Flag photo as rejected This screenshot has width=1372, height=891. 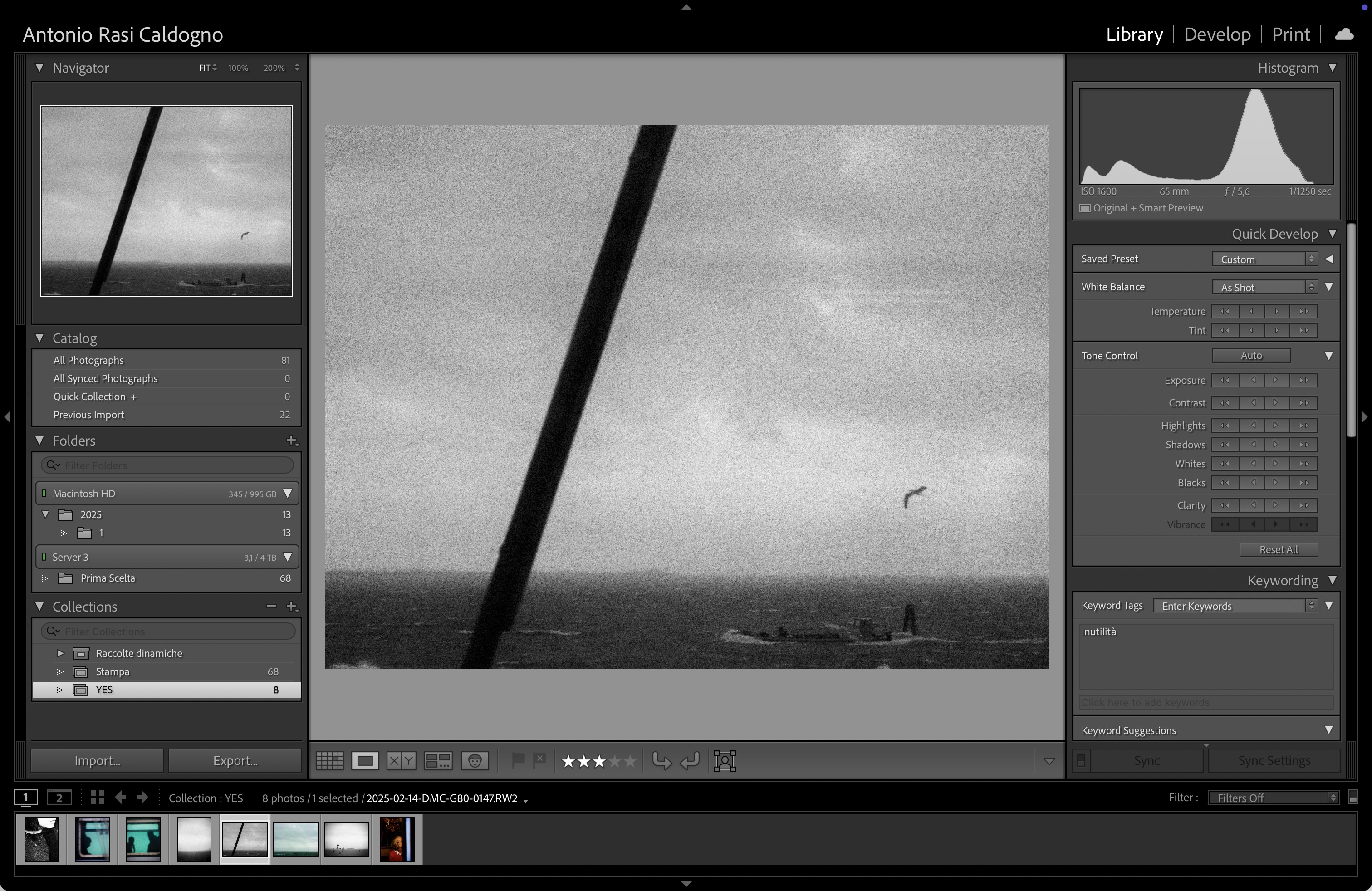pos(539,761)
